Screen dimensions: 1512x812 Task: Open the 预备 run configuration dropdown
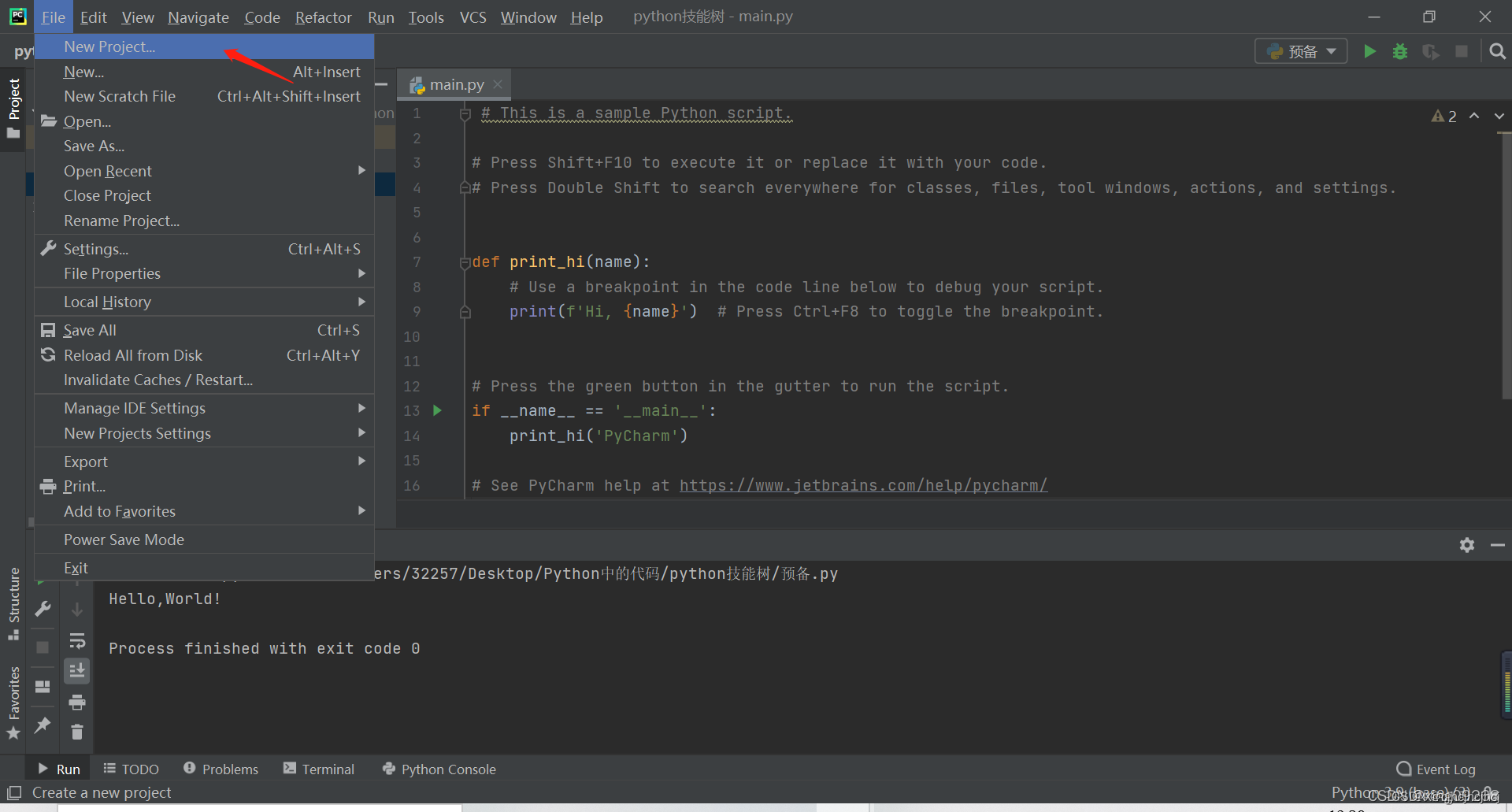pos(1301,51)
